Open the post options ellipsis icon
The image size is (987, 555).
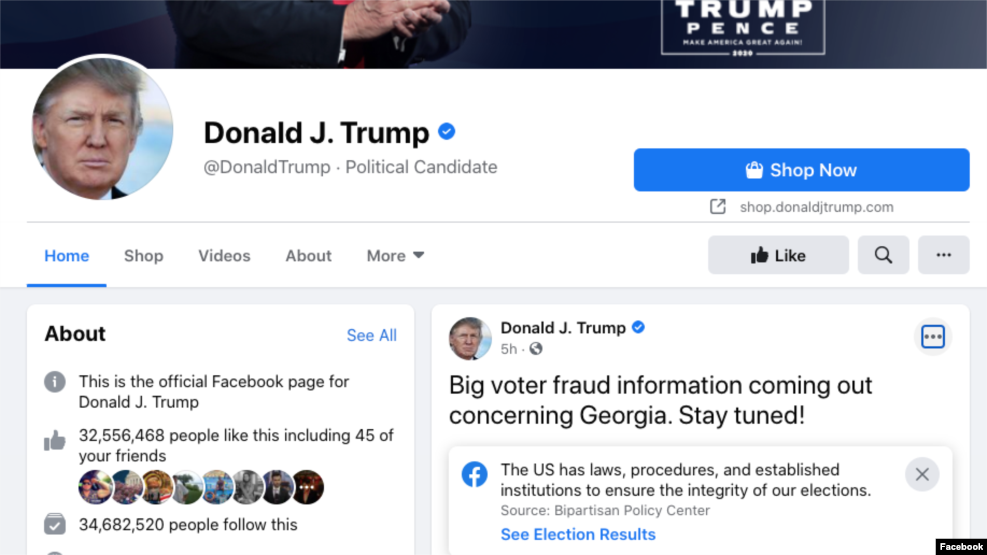932,337
